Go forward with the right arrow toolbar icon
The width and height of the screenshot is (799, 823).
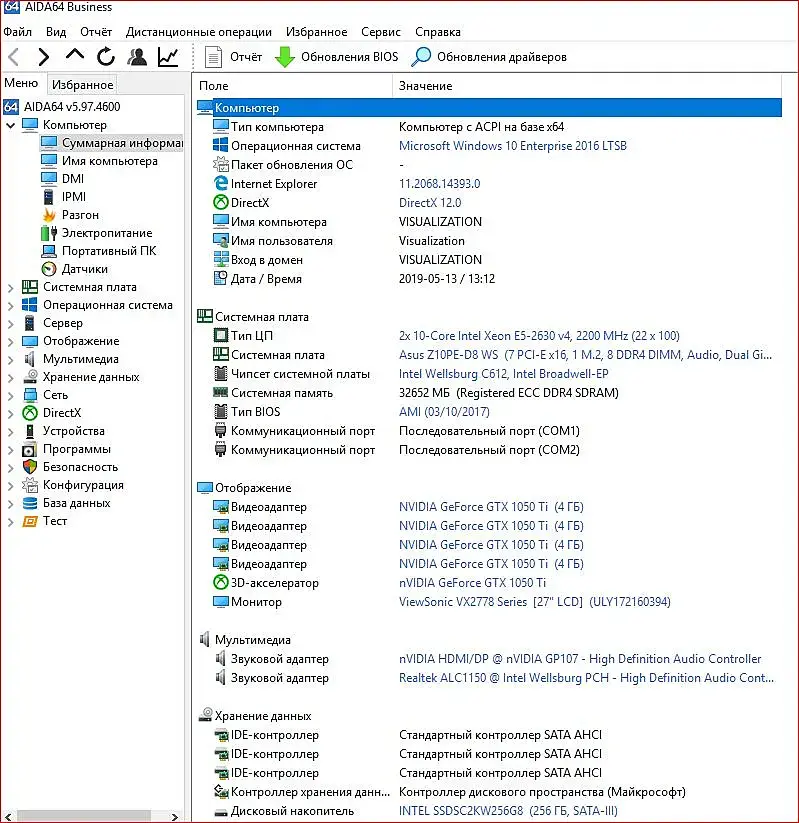pos(44,57)
